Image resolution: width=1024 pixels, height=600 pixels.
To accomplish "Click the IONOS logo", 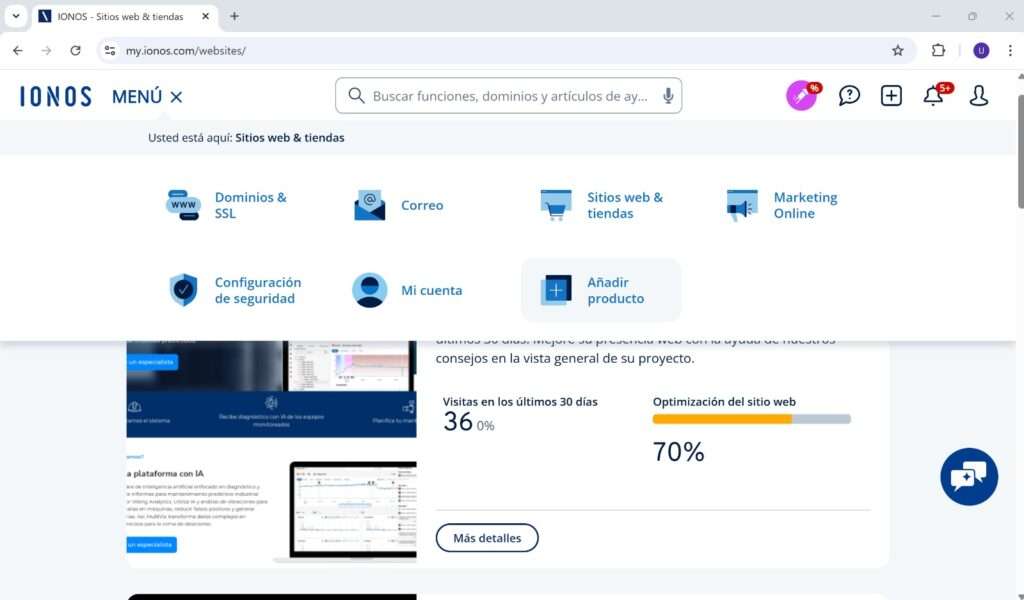I will pos(56,97).
